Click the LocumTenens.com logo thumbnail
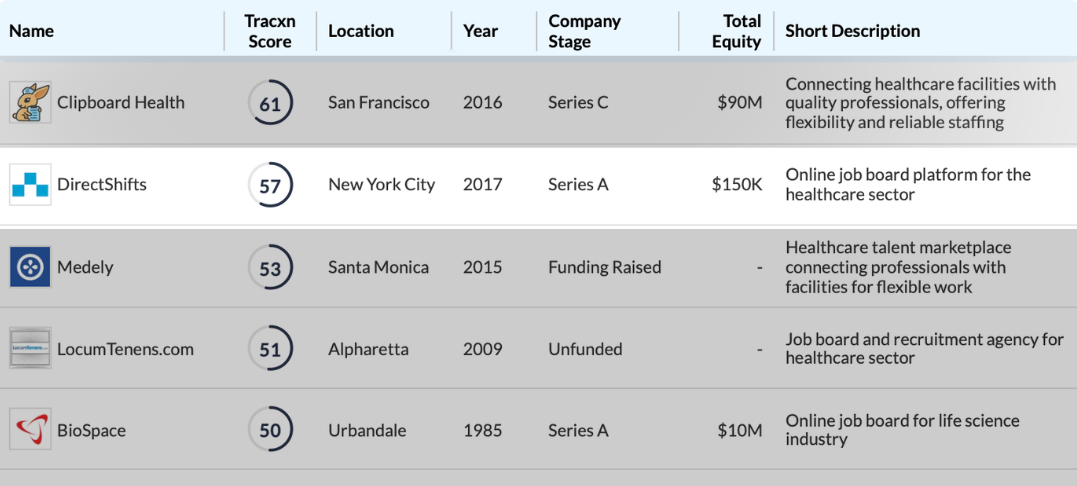 (30, 349)
